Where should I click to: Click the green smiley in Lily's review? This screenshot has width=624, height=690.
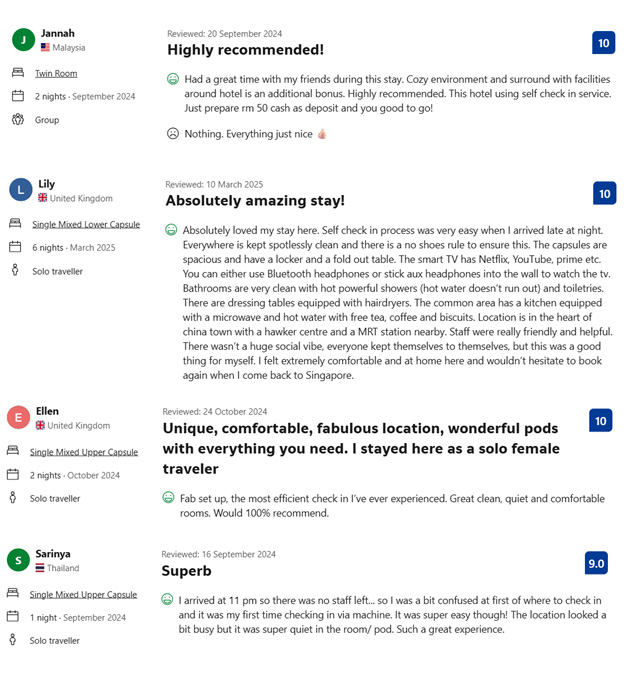(171, 230)
